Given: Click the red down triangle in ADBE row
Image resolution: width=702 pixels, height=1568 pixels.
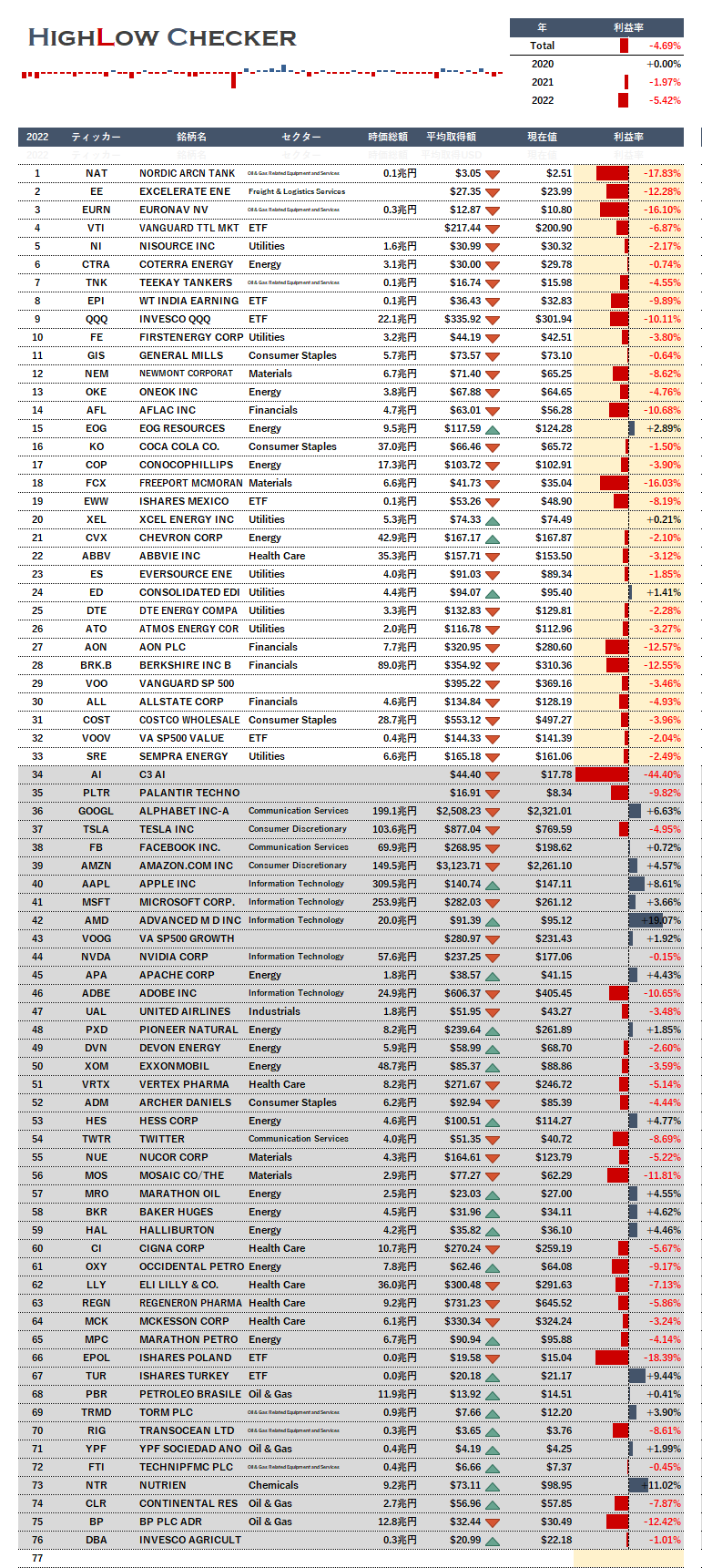Looking at the screenshot, I should 493,994.
